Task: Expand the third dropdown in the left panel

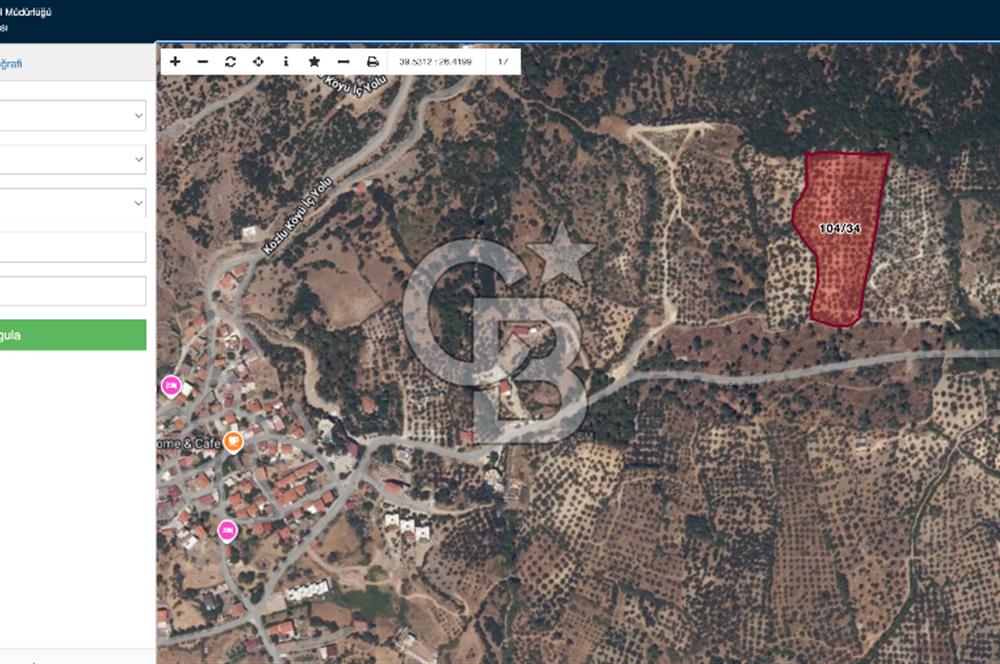Action: (x=72, y=203)
